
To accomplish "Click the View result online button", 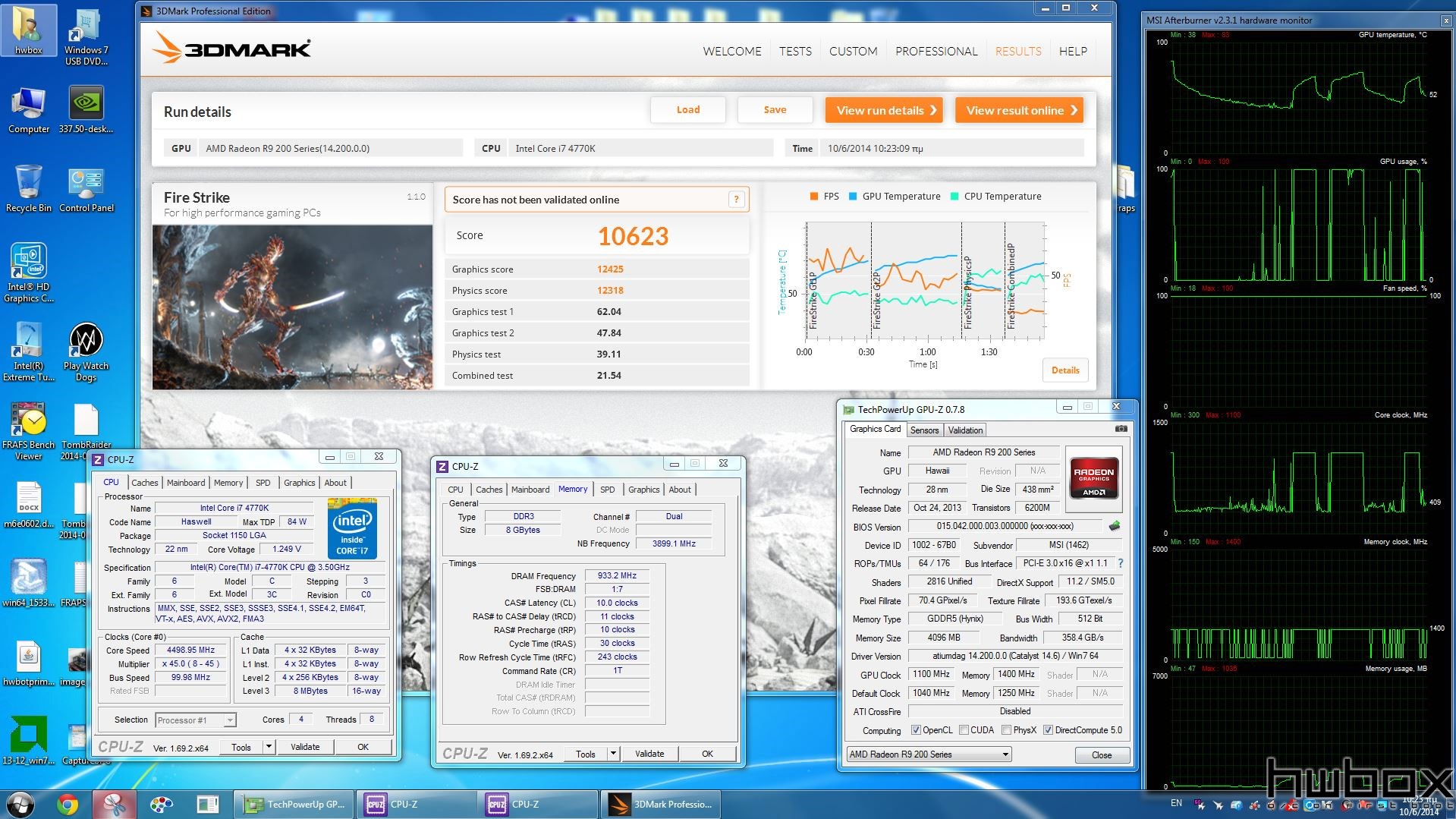I will [x=1019, y=110].
